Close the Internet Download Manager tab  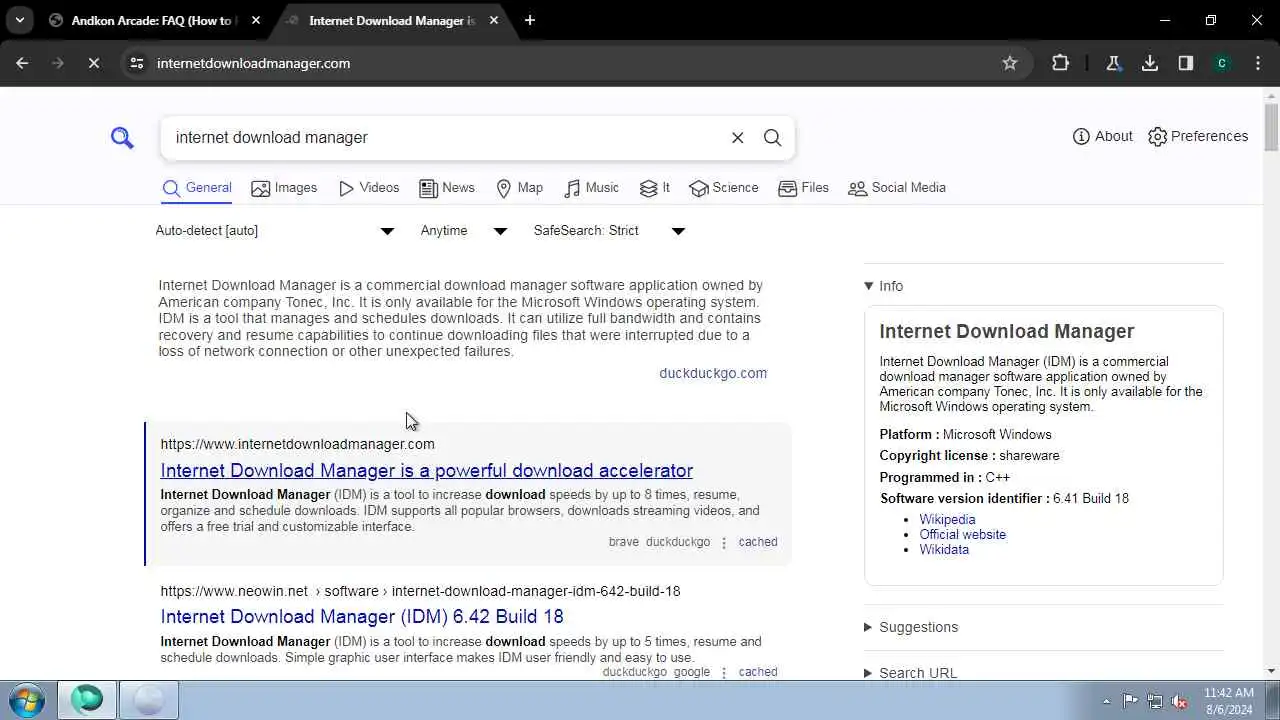click(494, 20)
